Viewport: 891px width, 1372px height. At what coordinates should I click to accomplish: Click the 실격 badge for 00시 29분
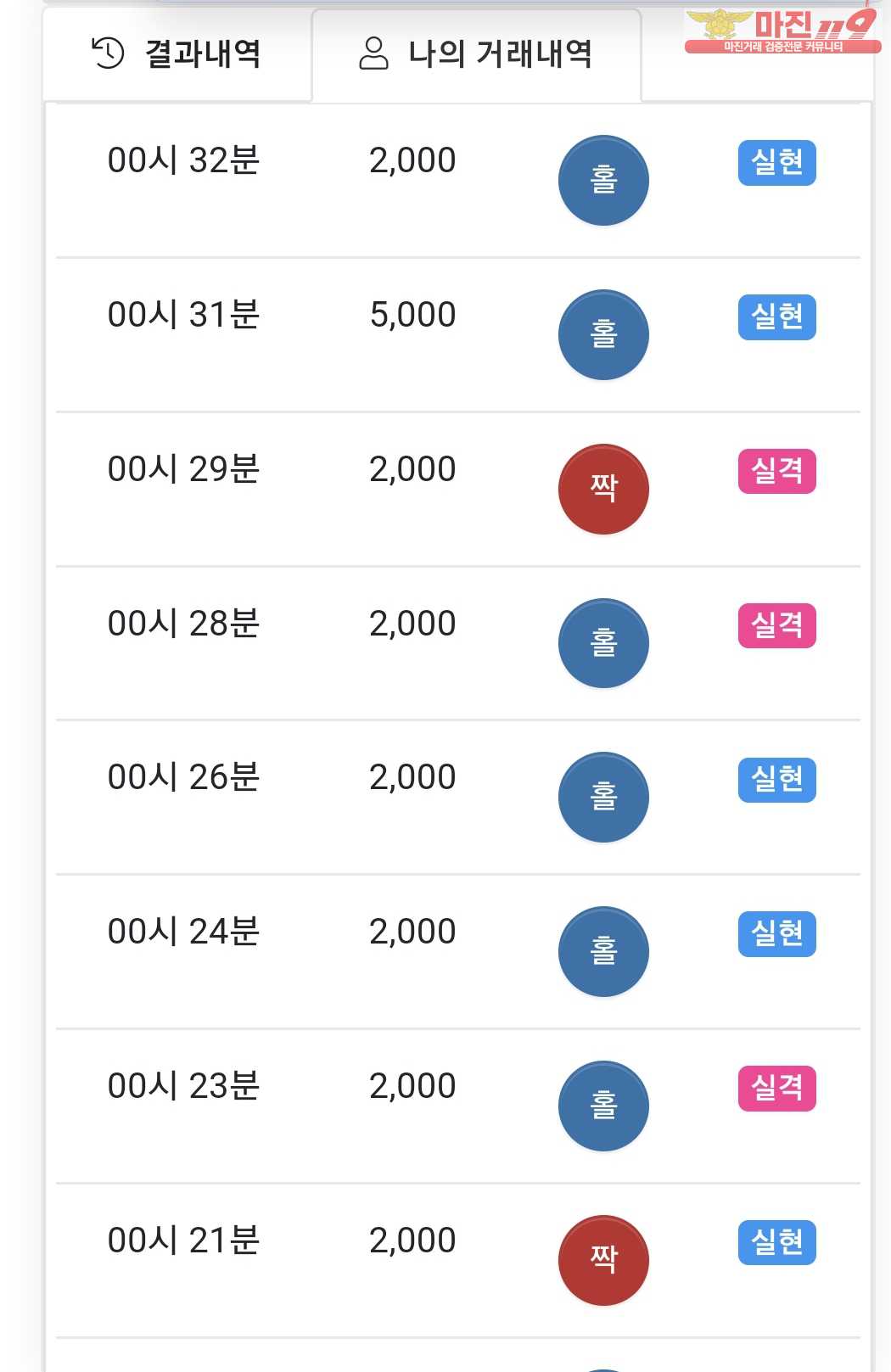777,472
